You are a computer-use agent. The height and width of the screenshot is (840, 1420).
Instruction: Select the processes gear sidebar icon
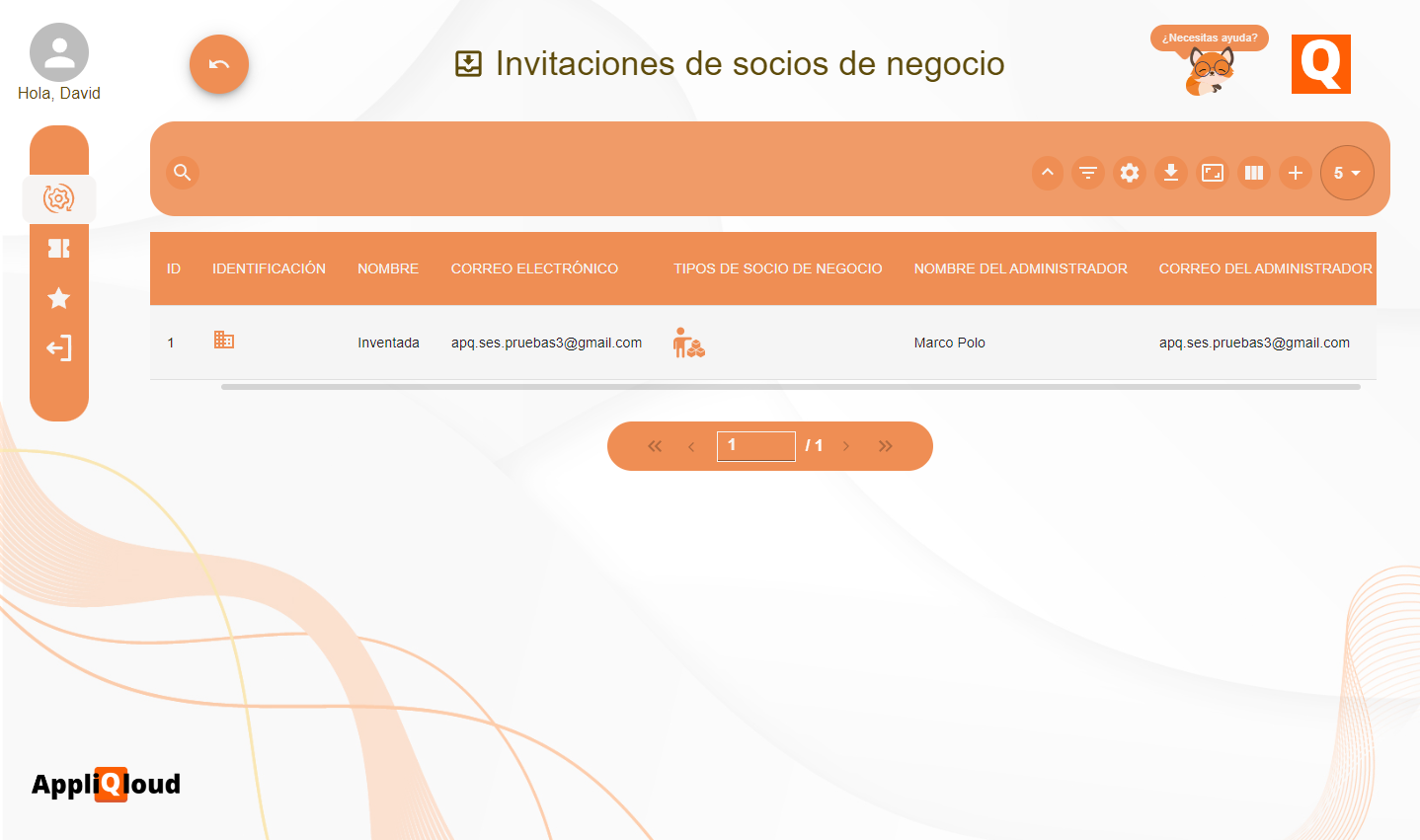click(x=58, y=198)
